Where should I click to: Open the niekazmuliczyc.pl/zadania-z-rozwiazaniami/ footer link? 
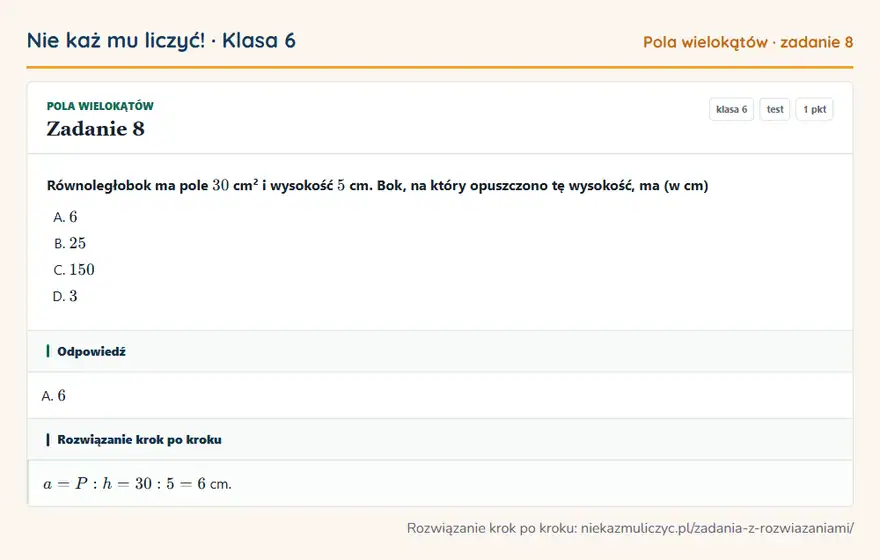[x=717, y=529]
